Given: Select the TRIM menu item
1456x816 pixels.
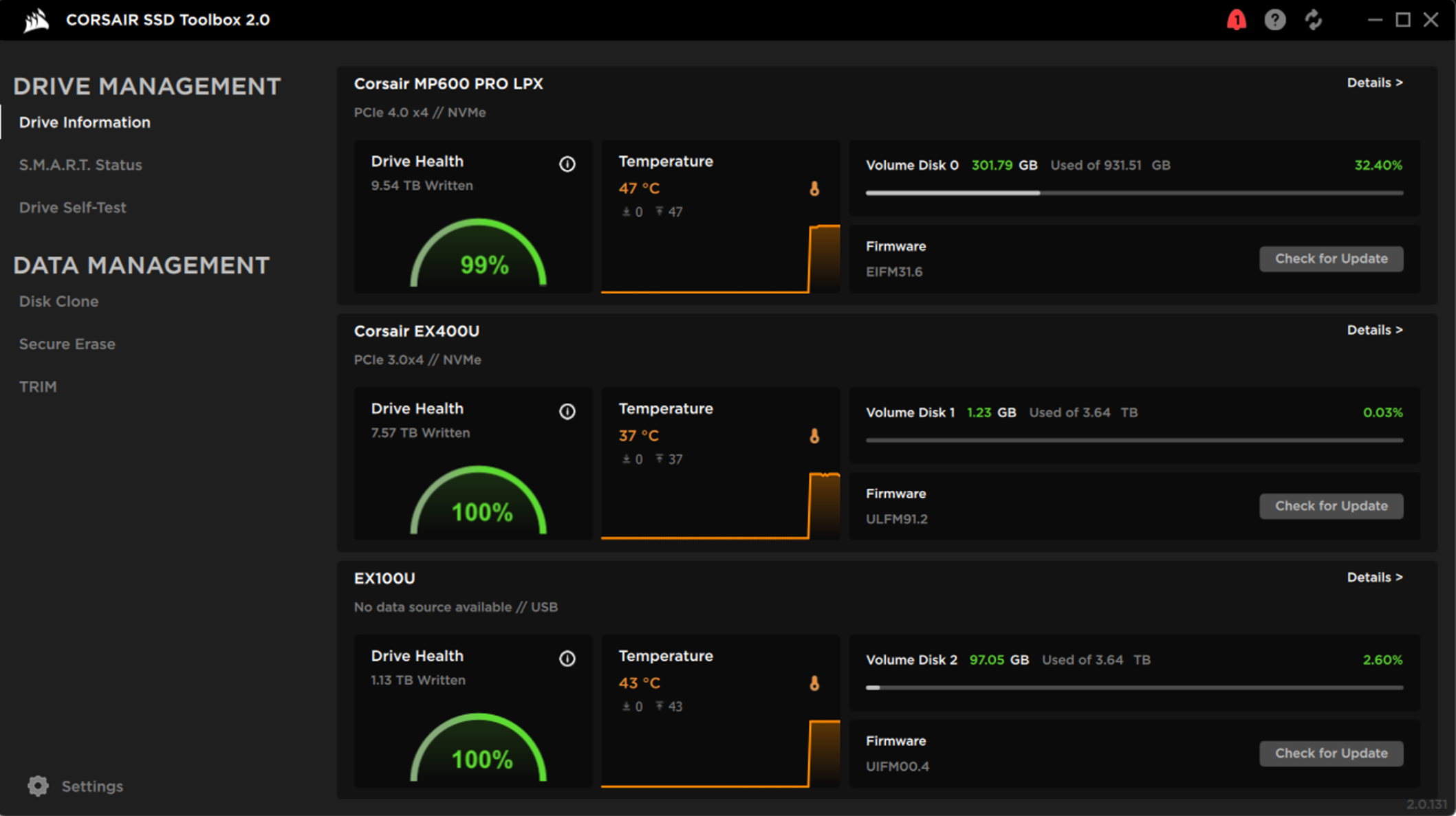Looking at the screenshot, I should point(38,387).
